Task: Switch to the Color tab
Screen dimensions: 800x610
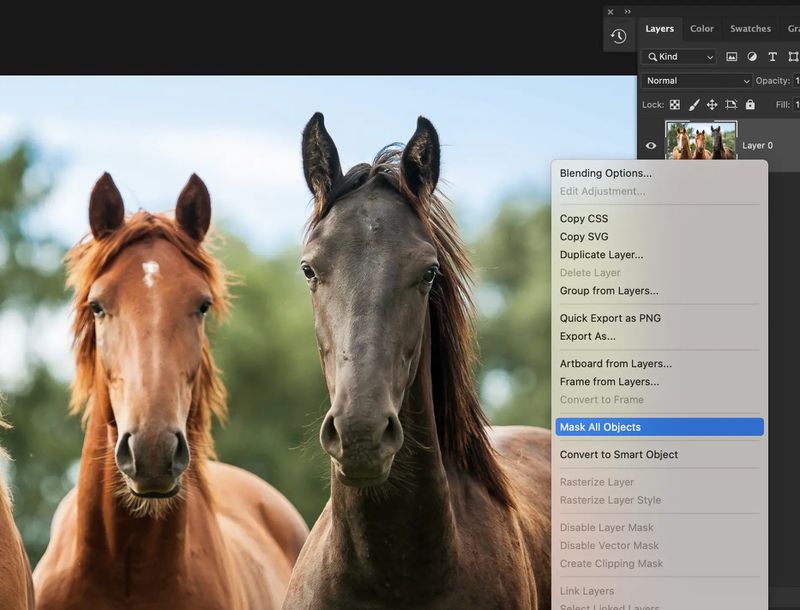Action: (x=701, y=29)
